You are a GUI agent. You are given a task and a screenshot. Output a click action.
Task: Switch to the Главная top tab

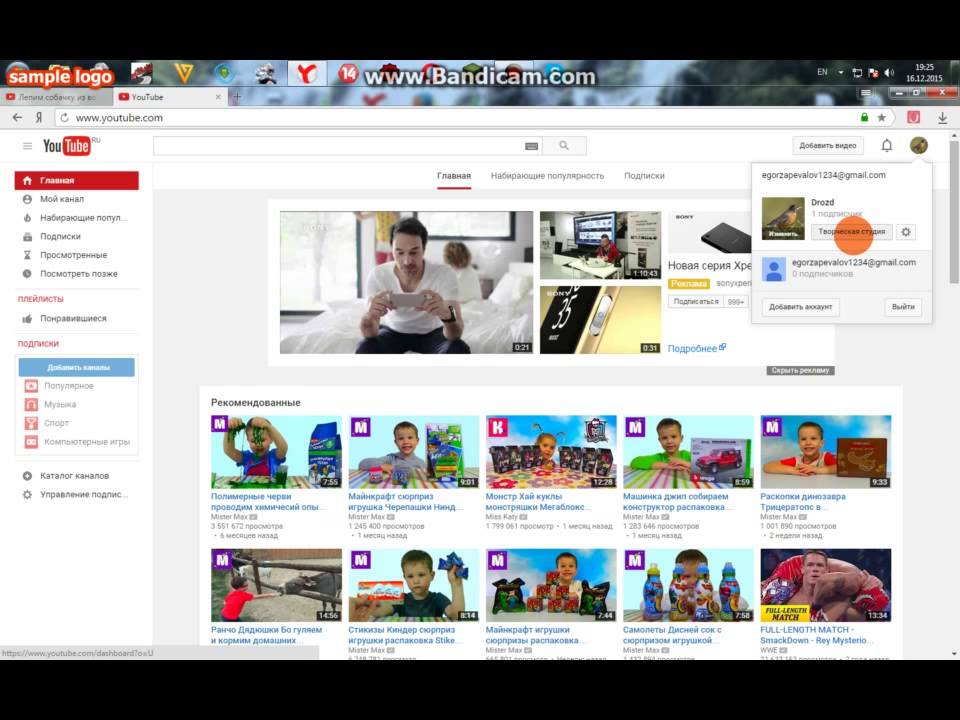[x=454, y=176]
